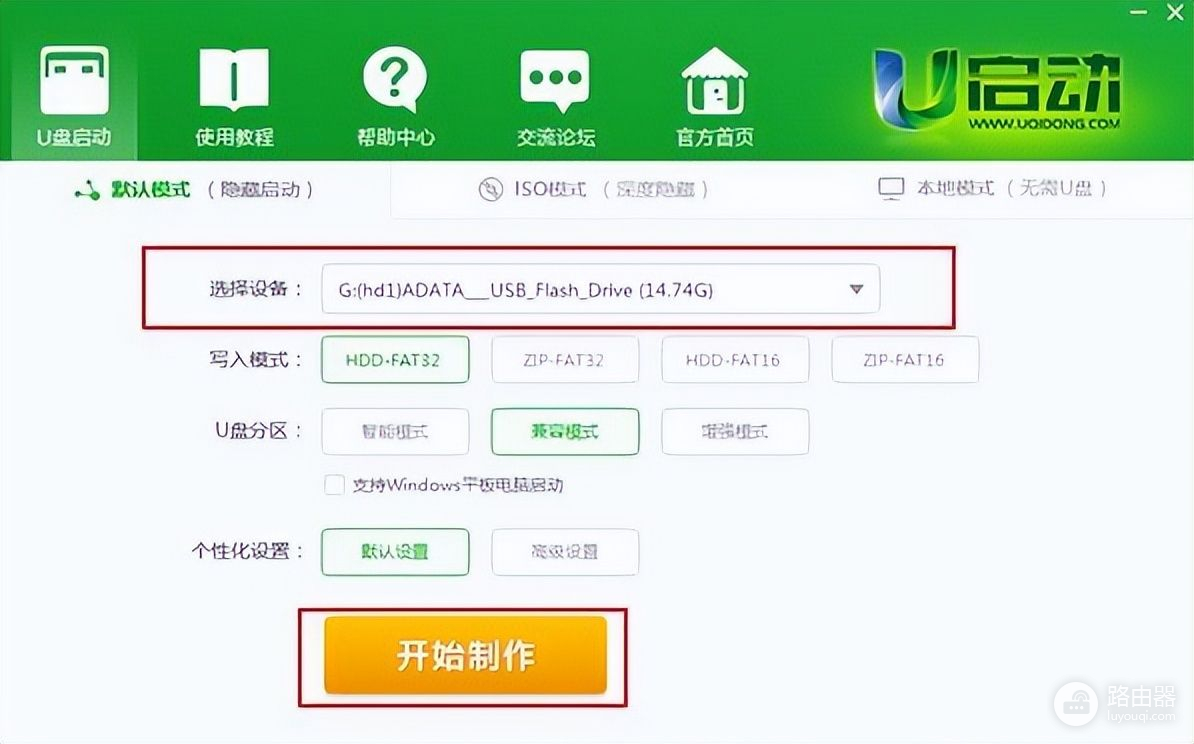
Task: Click the ISO模式 disc icon
Action: [x=490, y=189]
